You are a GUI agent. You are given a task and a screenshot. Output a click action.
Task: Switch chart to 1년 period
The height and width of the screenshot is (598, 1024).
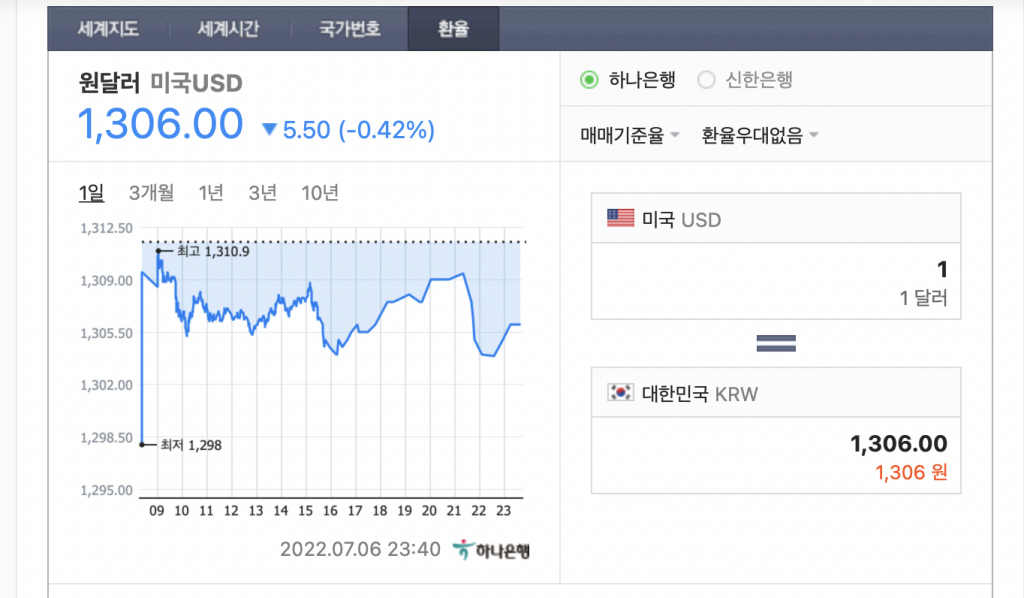pyautogui.click(x=211, y=192)
